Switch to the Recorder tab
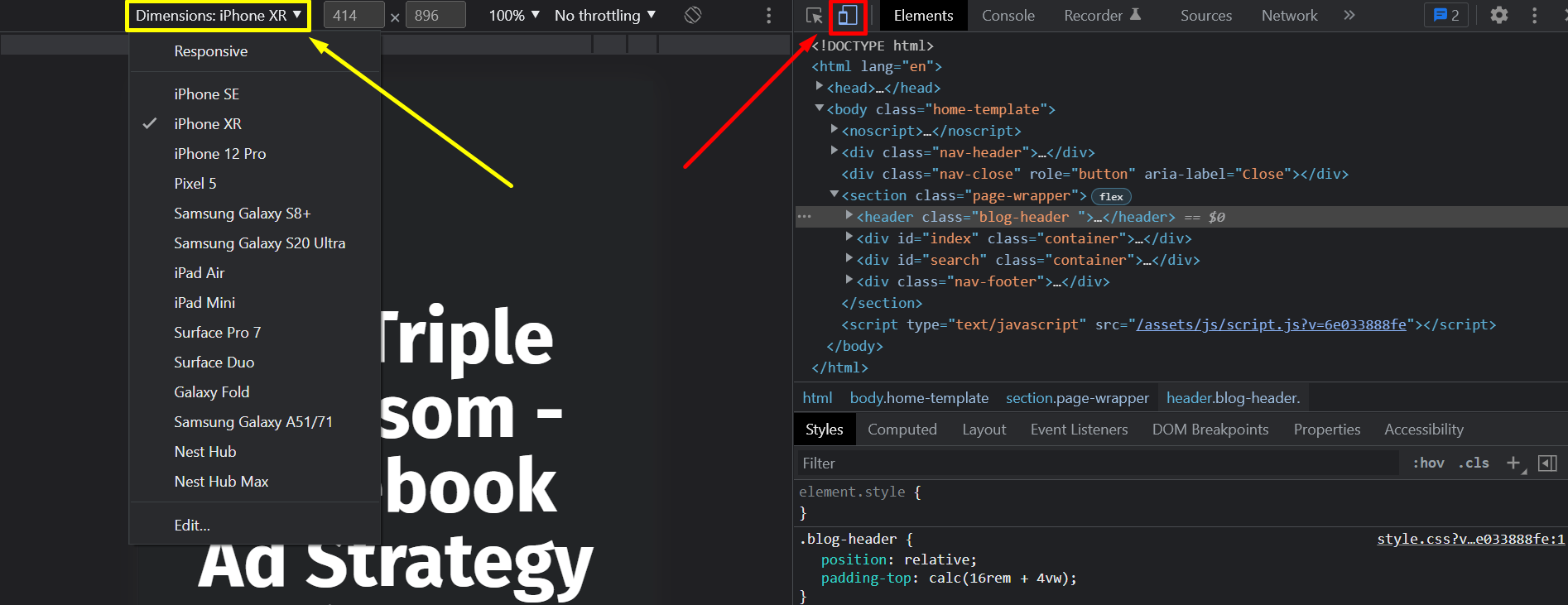Image resolution: width=1568 pixels, height=605 pixels. tap(1102, 15)
